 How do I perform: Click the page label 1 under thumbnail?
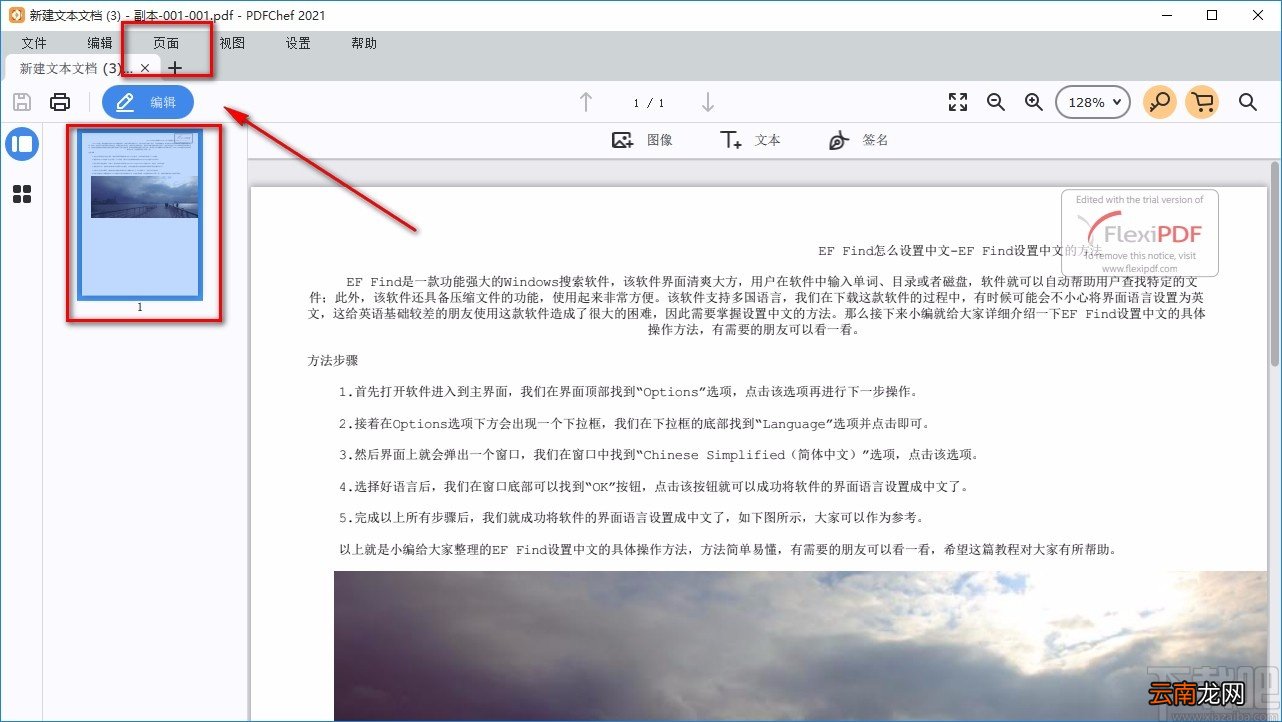click(140, 307)
